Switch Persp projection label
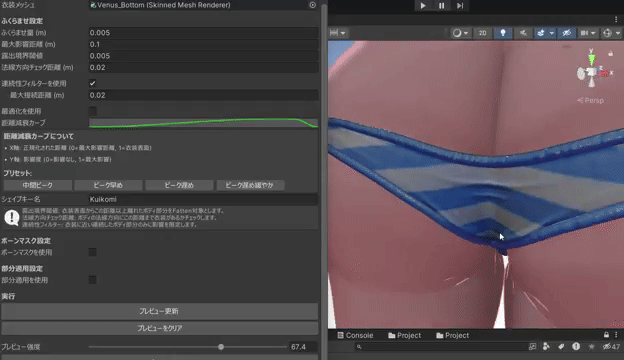624x360 pixels. pyautogui.click(x=591, y=100)
